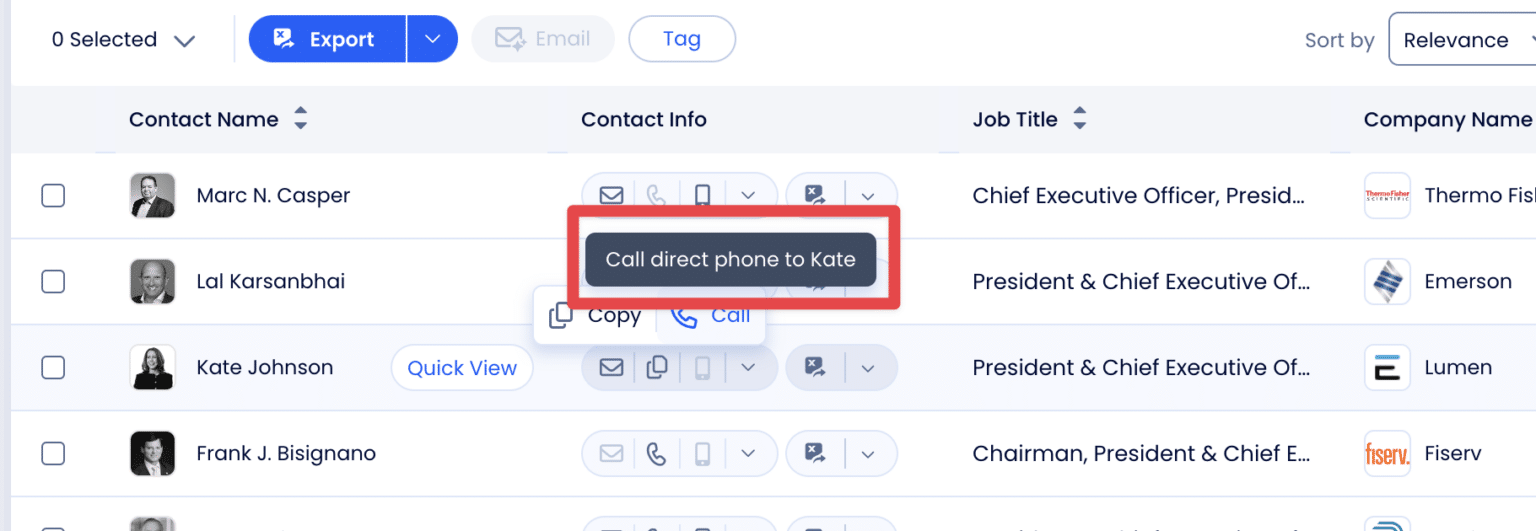Tick the checkbox beside Lal Karsanbhai
Image resolution: width=1536 pixels, height=531 pixels.
click(x=53, y=282)
